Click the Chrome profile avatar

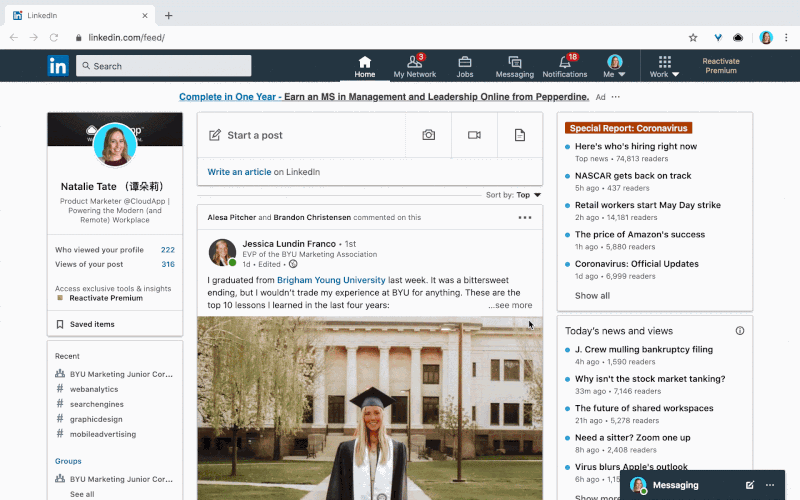(766, 37)
